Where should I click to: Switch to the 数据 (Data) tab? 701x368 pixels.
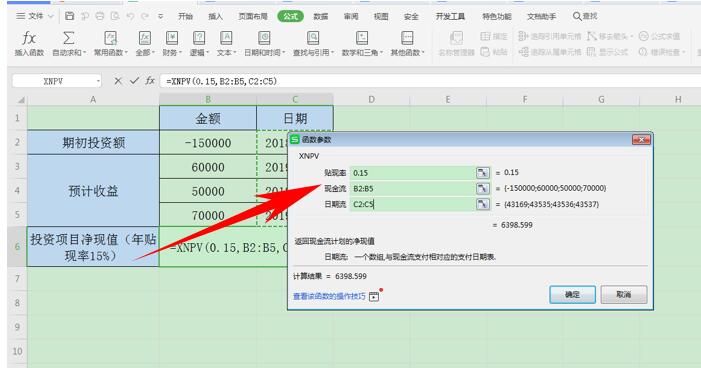(321, 16)
